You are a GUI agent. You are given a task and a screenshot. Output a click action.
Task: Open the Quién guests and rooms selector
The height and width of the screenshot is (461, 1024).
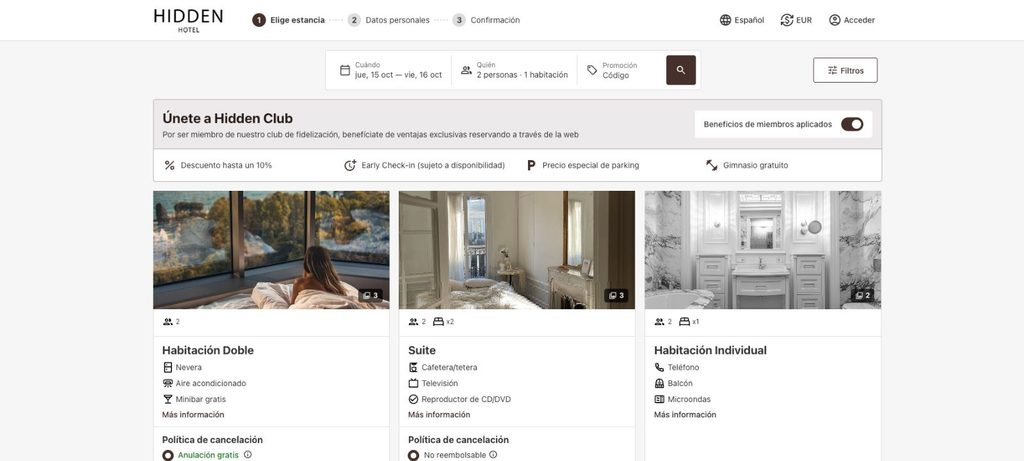point(514,70)
